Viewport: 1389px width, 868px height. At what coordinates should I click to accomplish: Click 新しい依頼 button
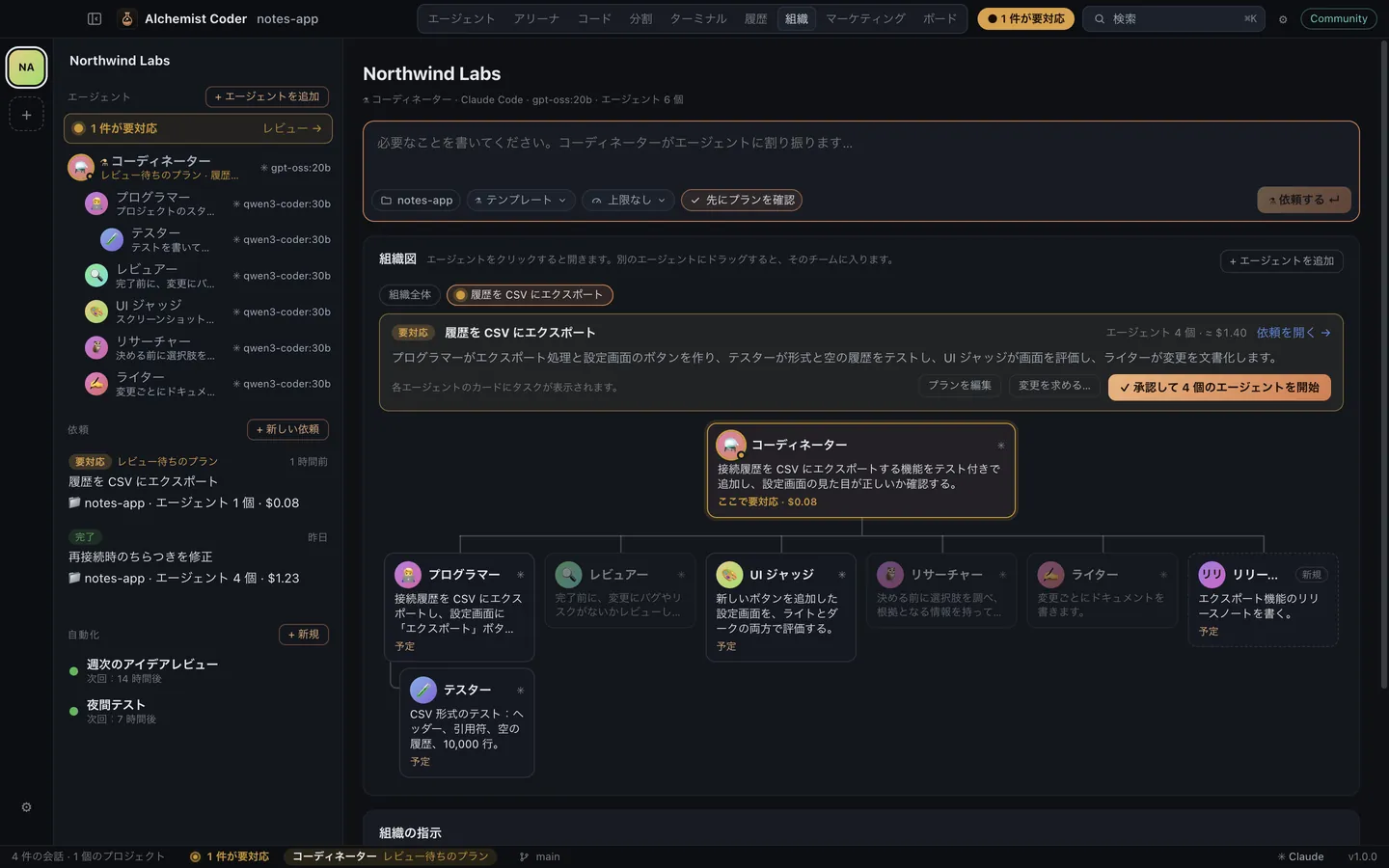(287, 429)
